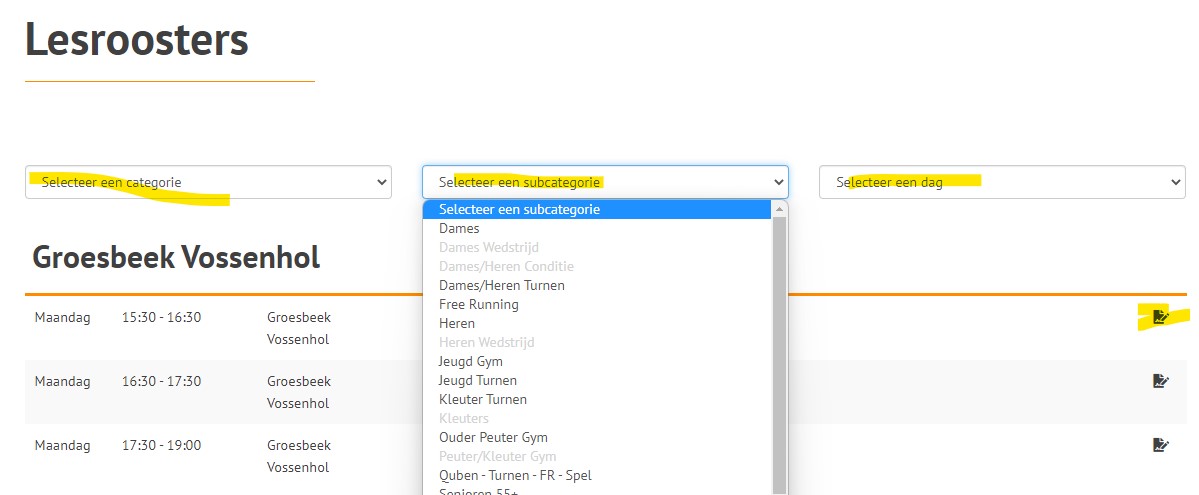Expand the 'Selecteer een dag' dropdown

click(x=1001, y=182)
